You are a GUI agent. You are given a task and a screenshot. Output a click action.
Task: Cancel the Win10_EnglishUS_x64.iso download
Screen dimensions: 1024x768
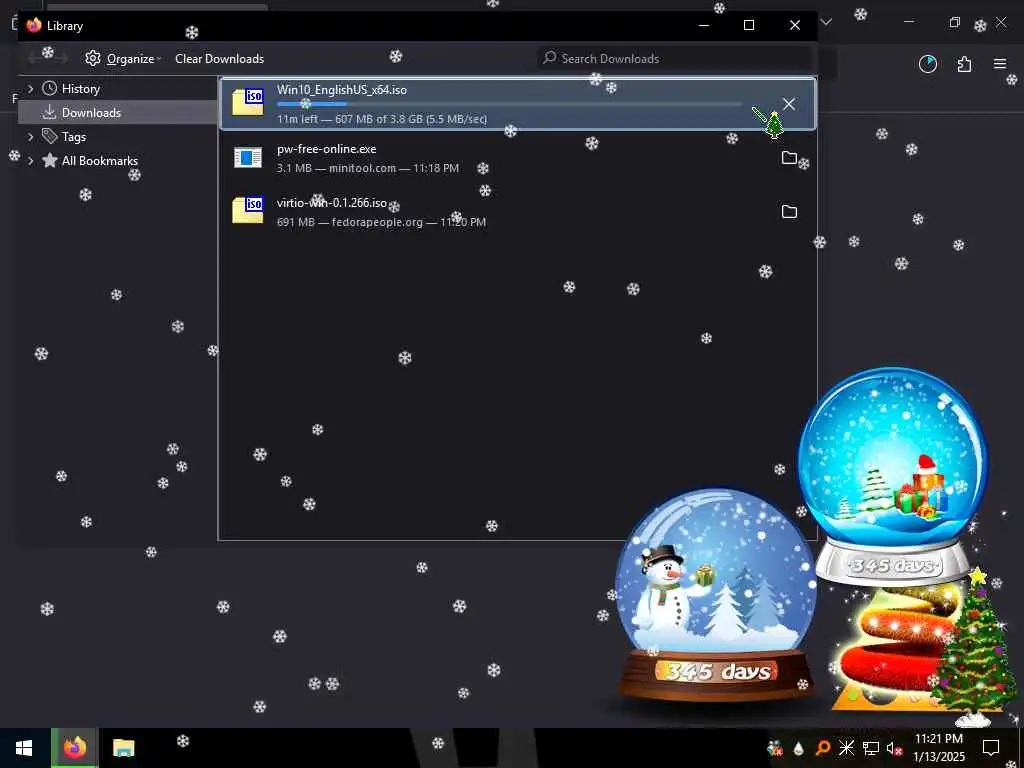(789, 104)
